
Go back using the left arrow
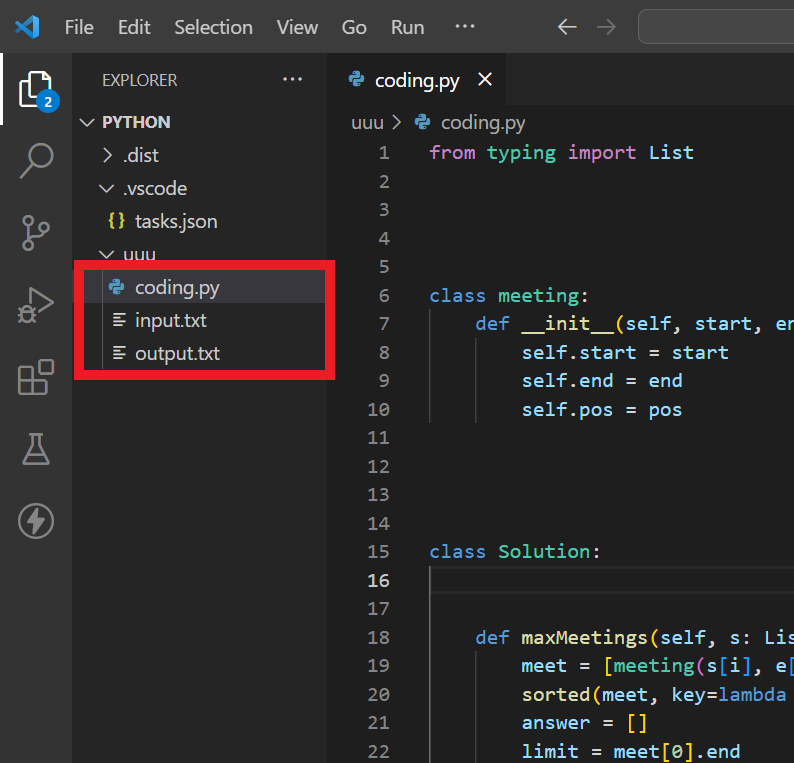pyautogui.click(x=567, y=27)
